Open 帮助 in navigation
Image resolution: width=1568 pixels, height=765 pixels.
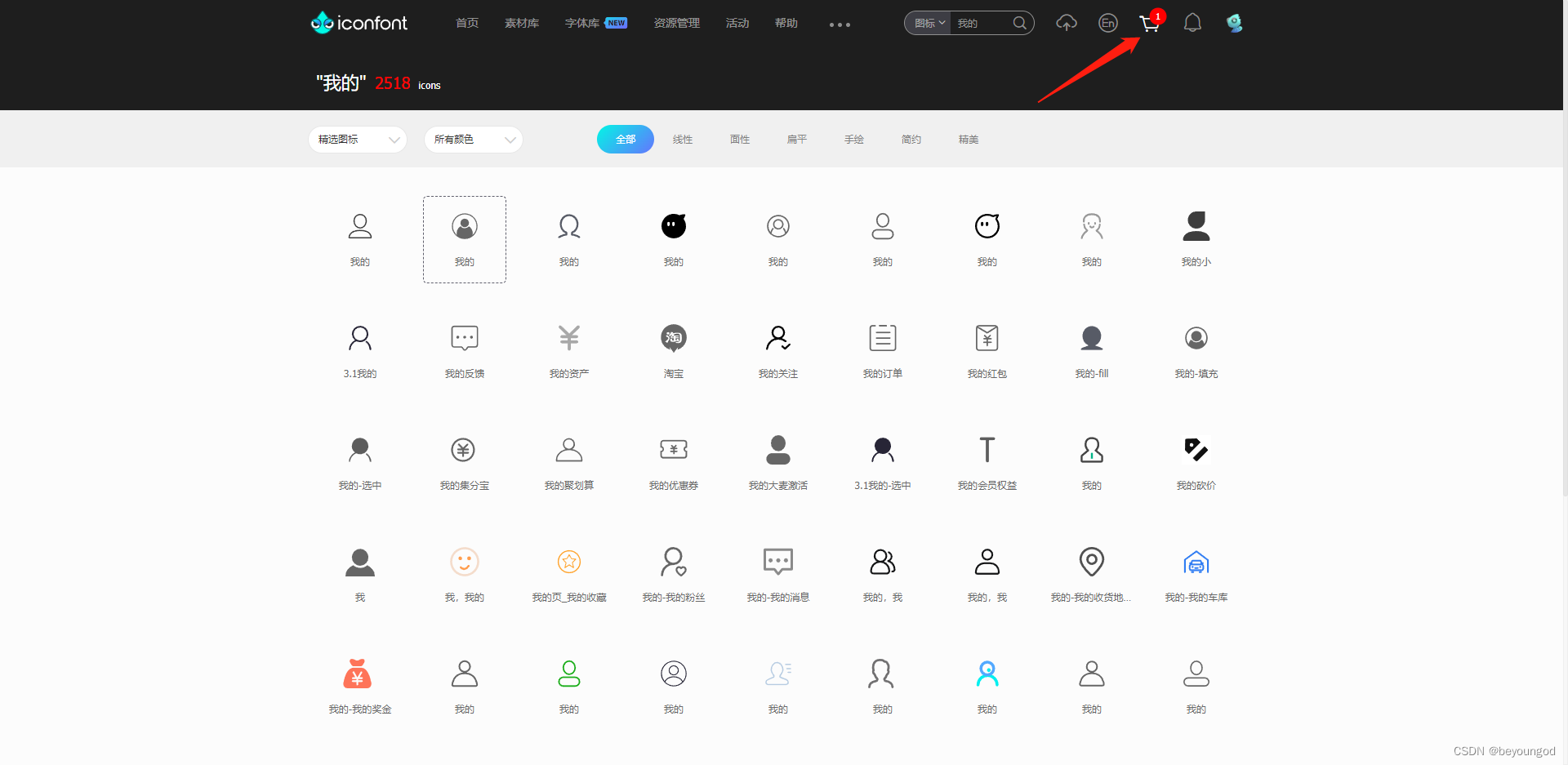786,23
